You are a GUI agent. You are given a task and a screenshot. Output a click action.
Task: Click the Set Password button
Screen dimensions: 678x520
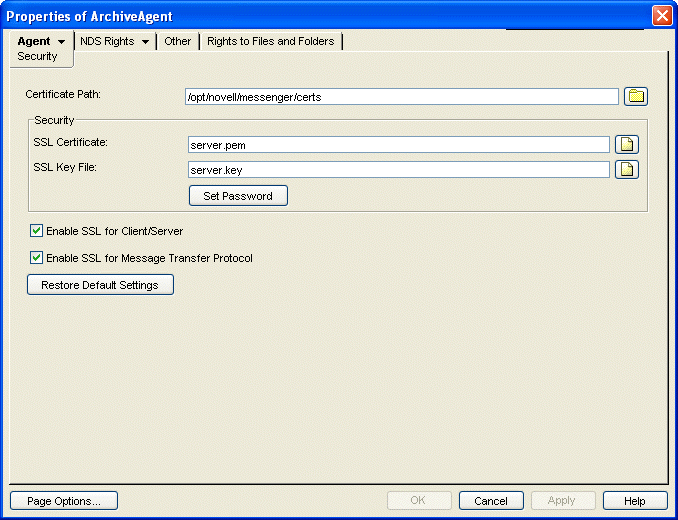coord(238,196)
